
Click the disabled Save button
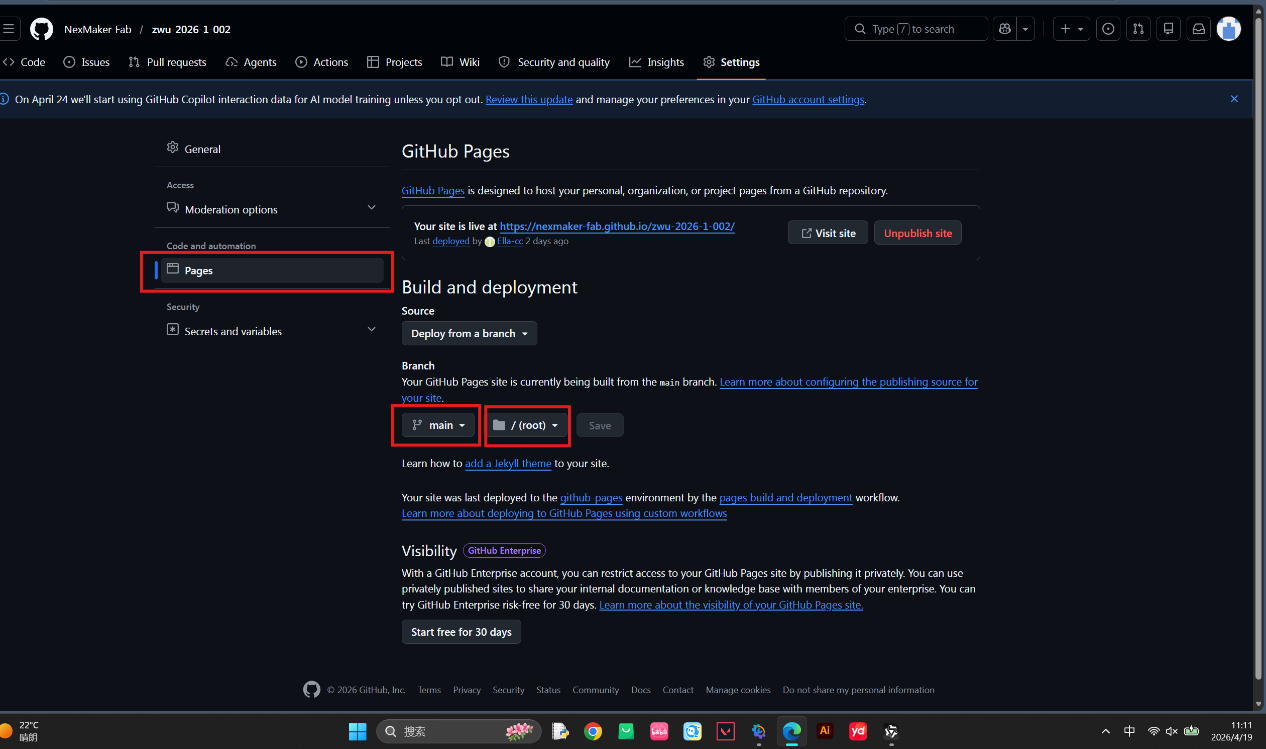(600, 425)
